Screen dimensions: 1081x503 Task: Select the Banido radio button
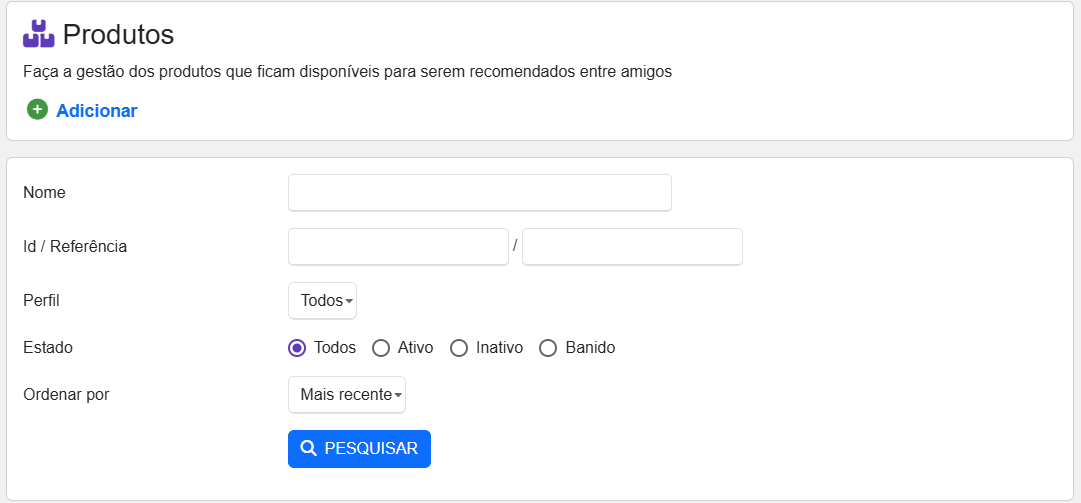(x=548, y=348)
